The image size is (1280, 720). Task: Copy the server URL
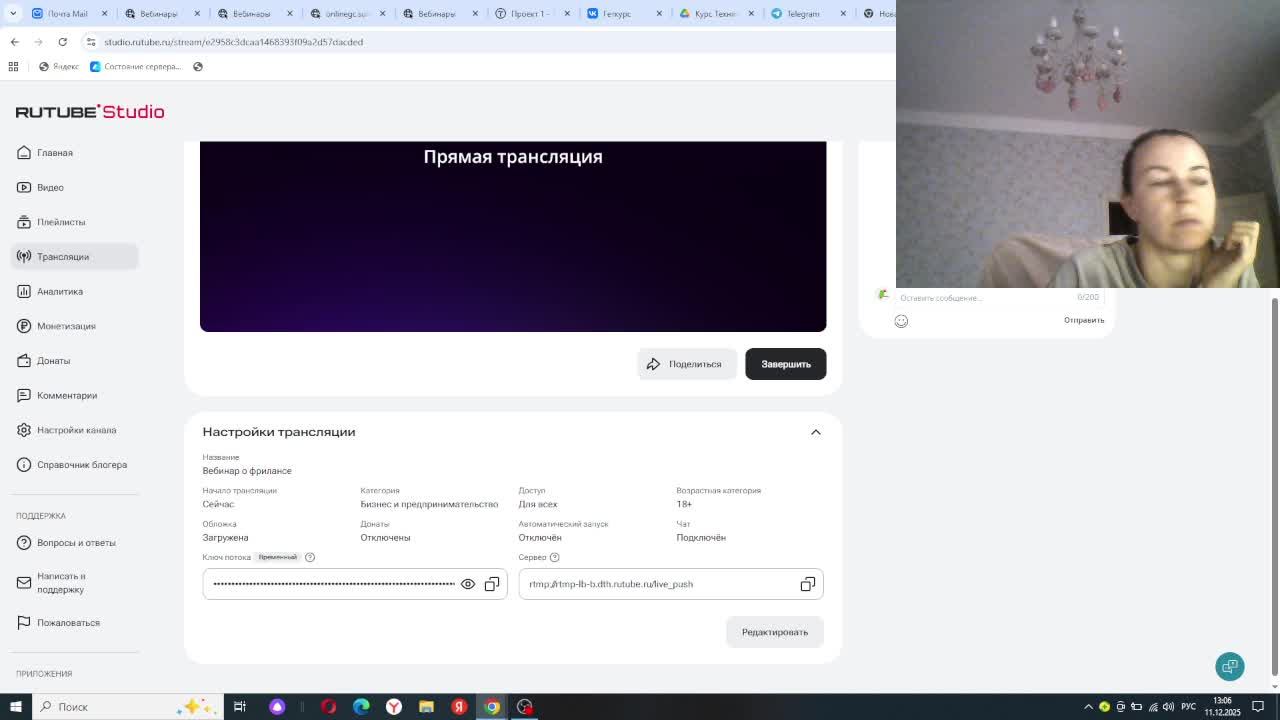tap(807, 584)
